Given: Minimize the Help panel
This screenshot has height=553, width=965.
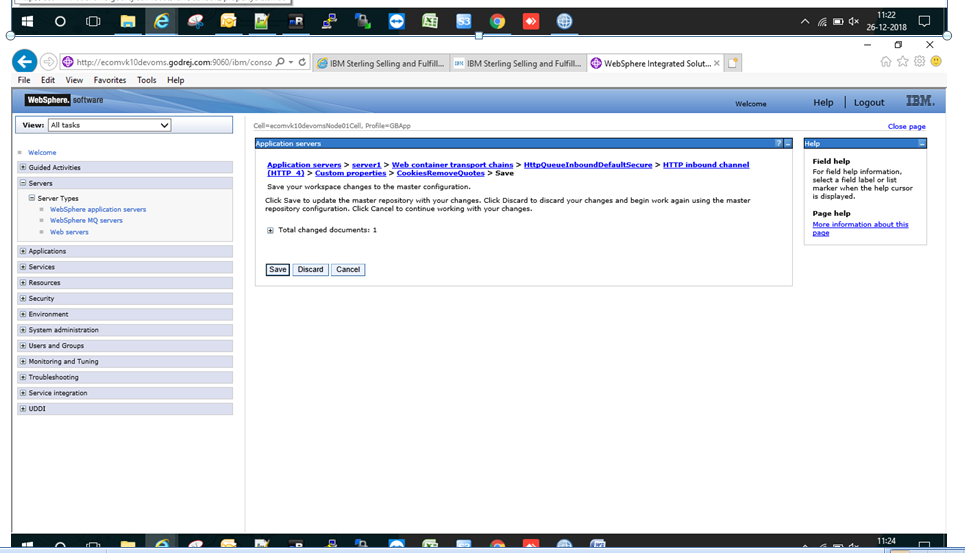Looking at the screenshot, I should [x=922, y=143].
